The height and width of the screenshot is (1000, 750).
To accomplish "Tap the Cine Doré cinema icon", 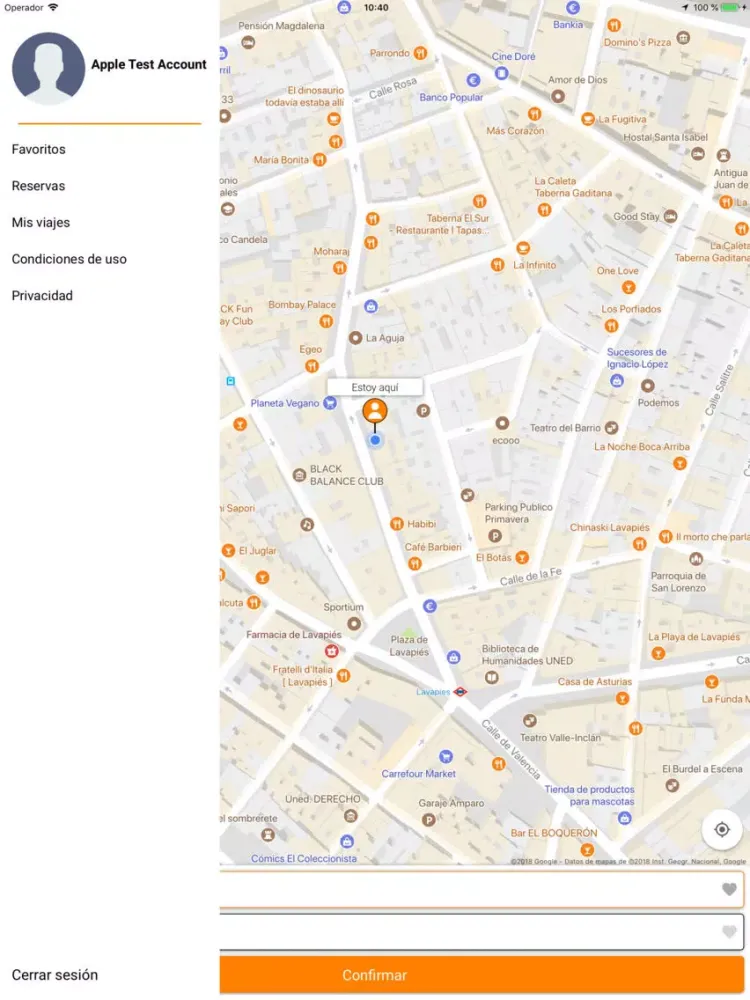I will click(x=502, y=73).
